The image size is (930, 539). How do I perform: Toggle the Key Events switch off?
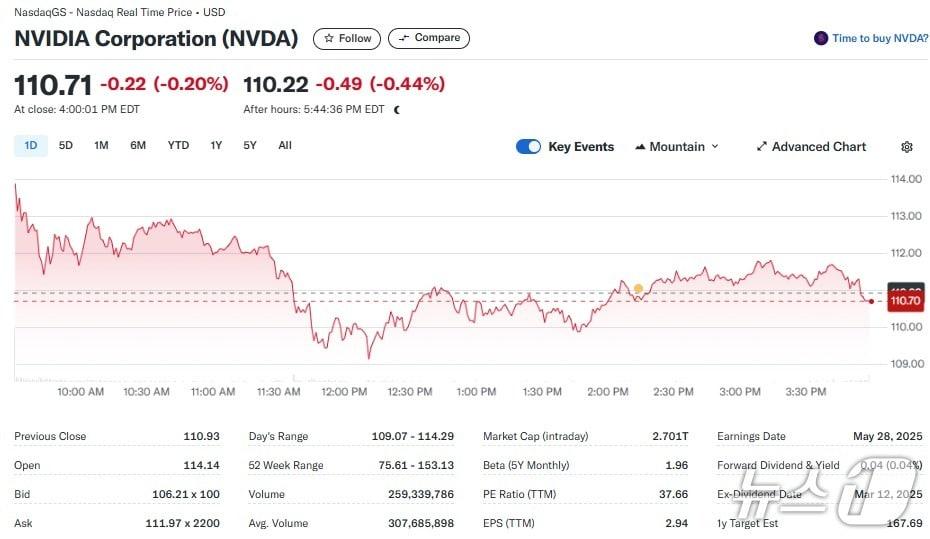pos(528,147)
